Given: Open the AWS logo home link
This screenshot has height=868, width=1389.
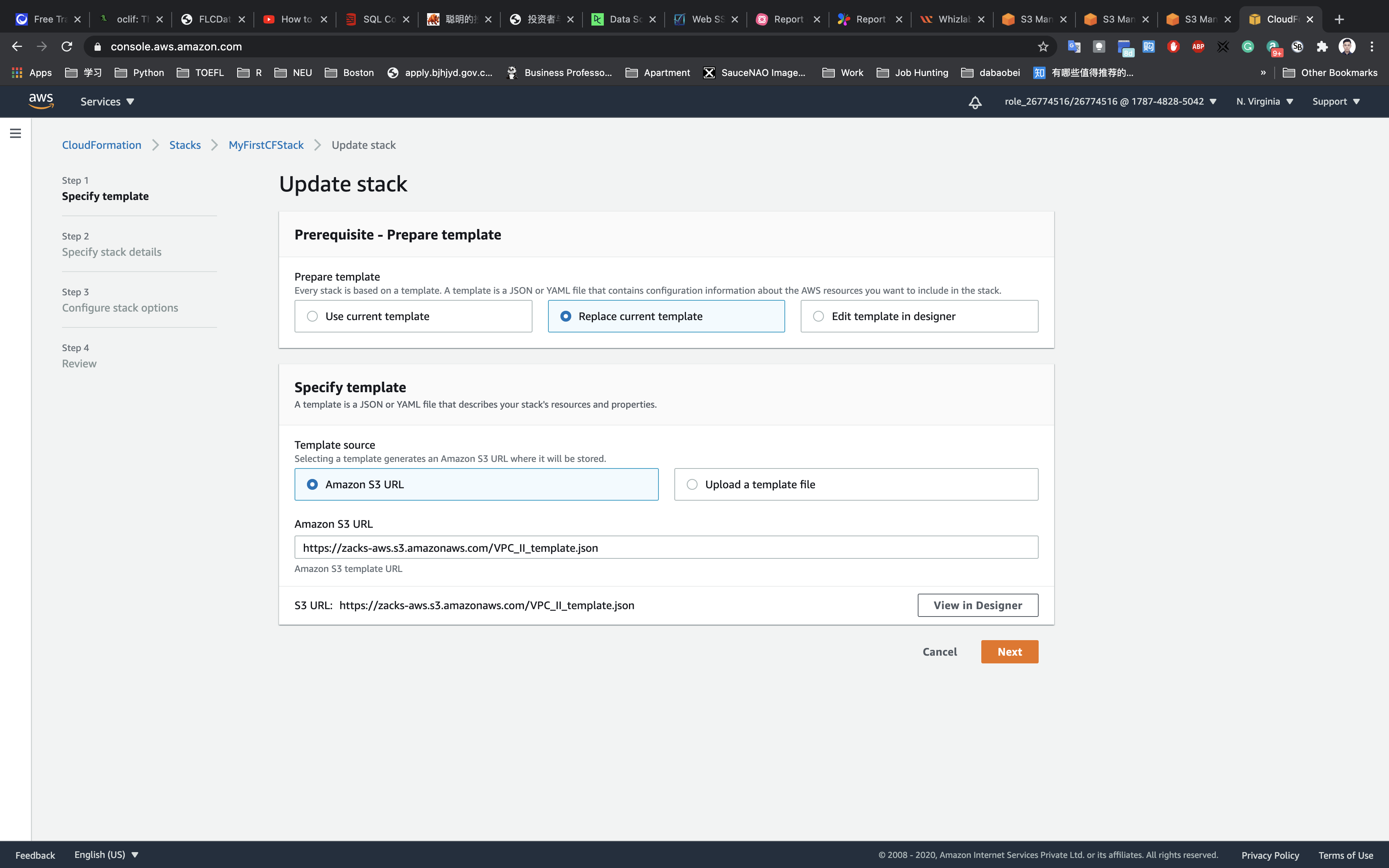Looking at the screenshot, I should 41,101.
